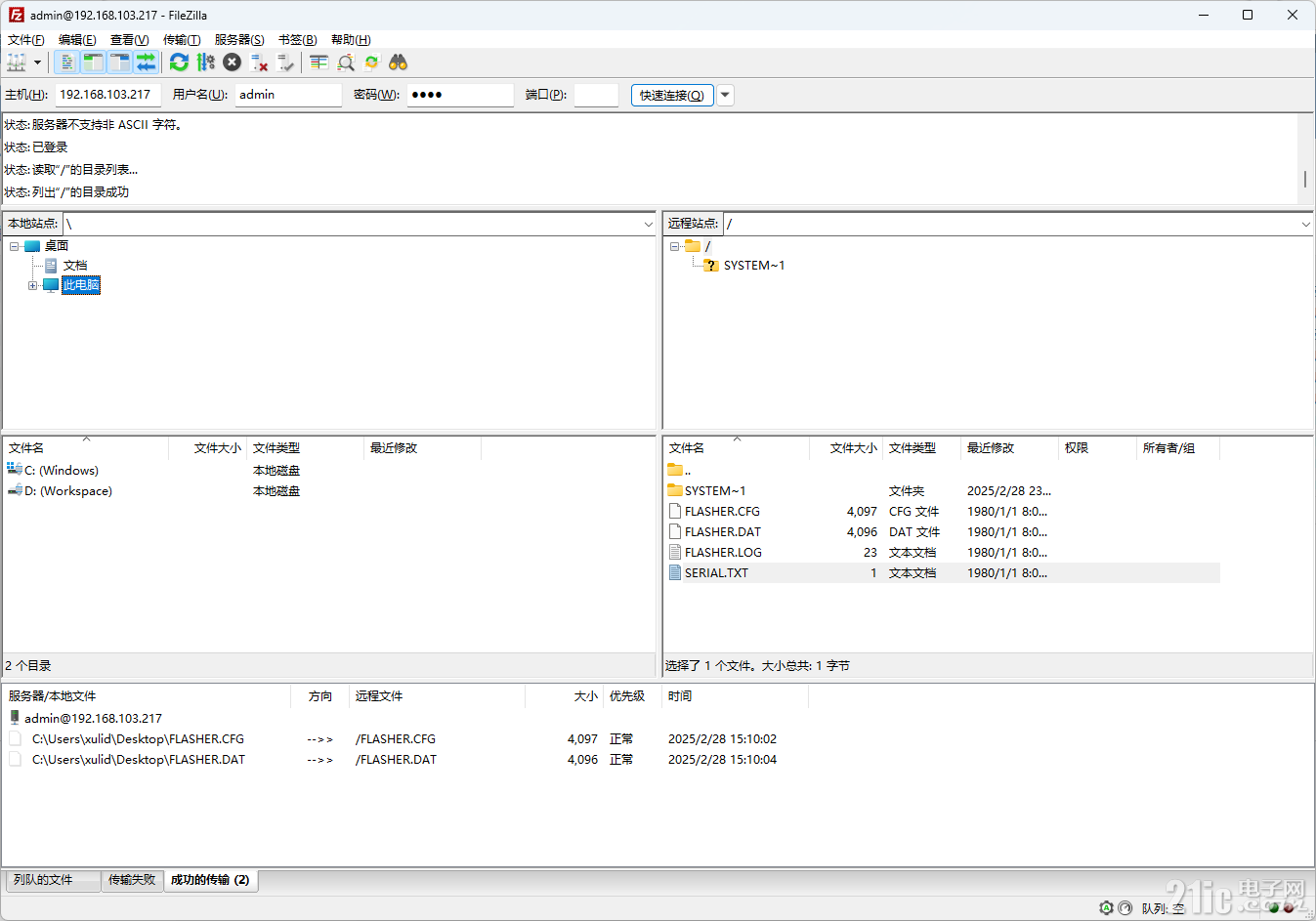This screenshot has height=921, width=1316.
Task: Select the D: (Workspace) drive
Action: pos(67,491)
